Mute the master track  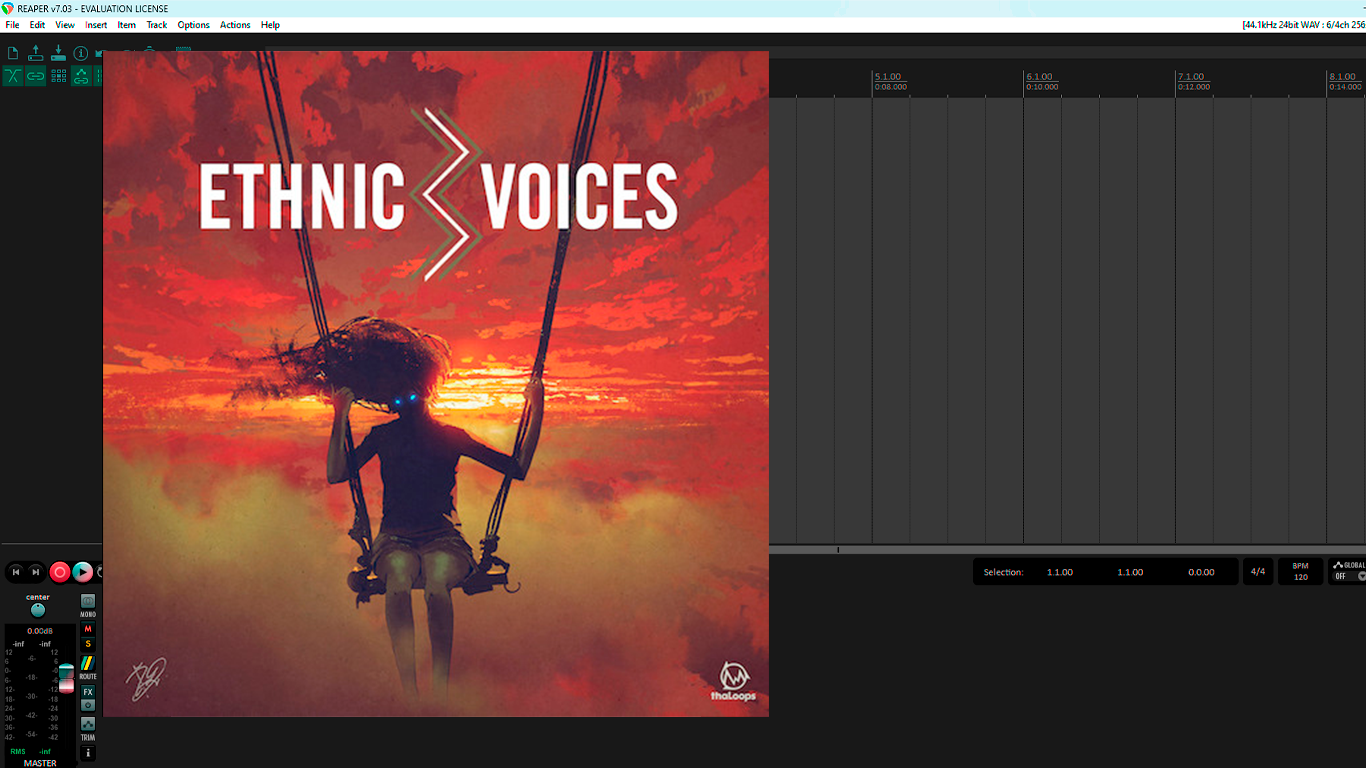[88, 629]
